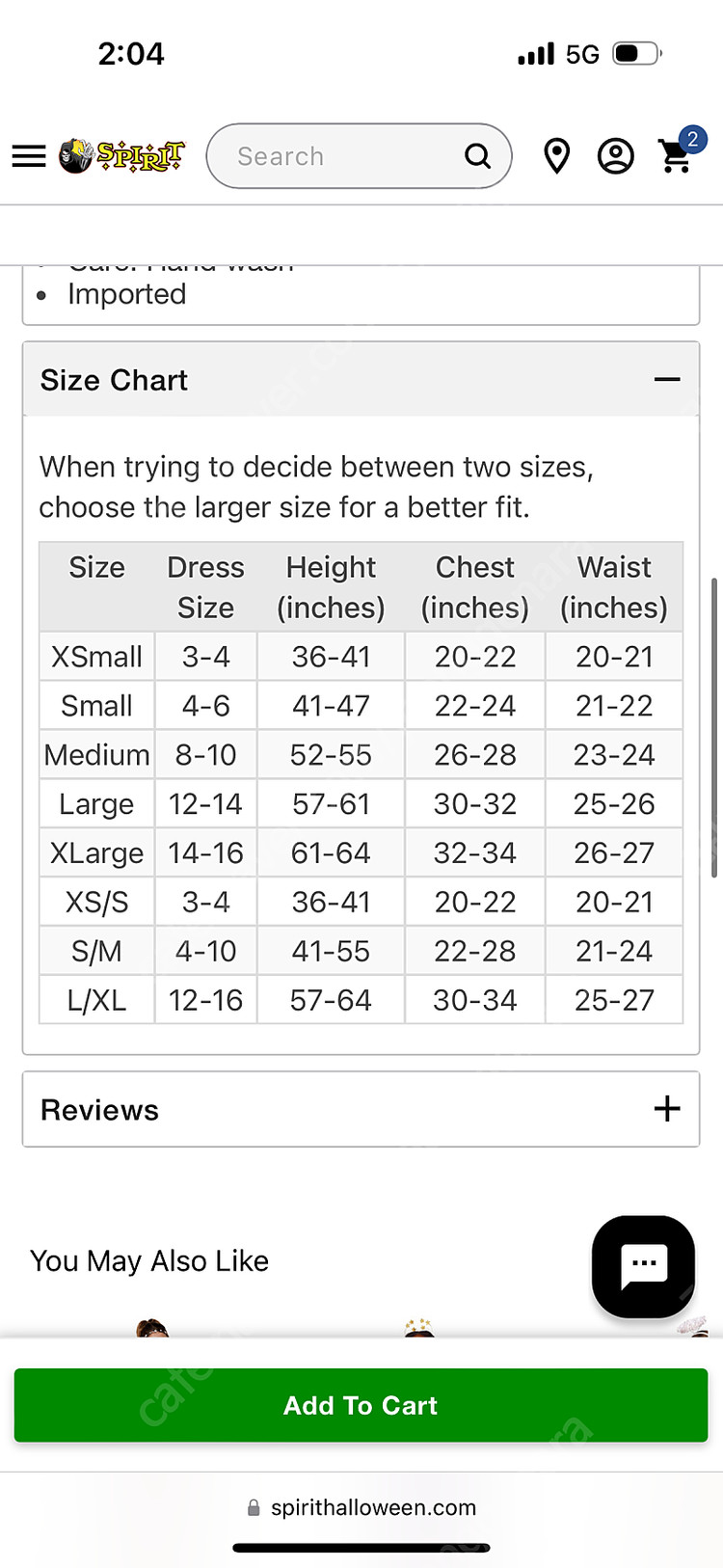Select the L/XL size row
Image resolution: width=723 pixels, height=1568 pixels.
[x=96, y=1000]
